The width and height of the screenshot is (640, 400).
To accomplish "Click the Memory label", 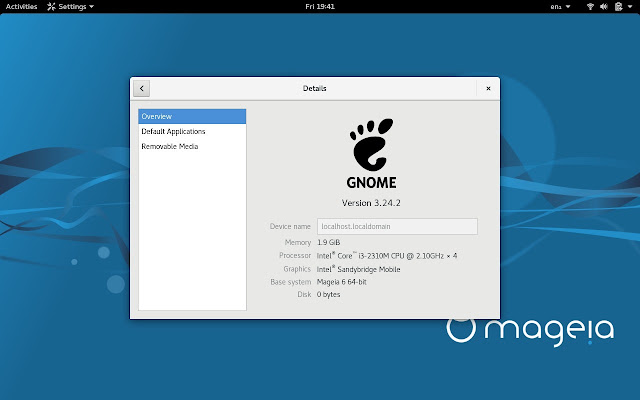I will 298,242.
